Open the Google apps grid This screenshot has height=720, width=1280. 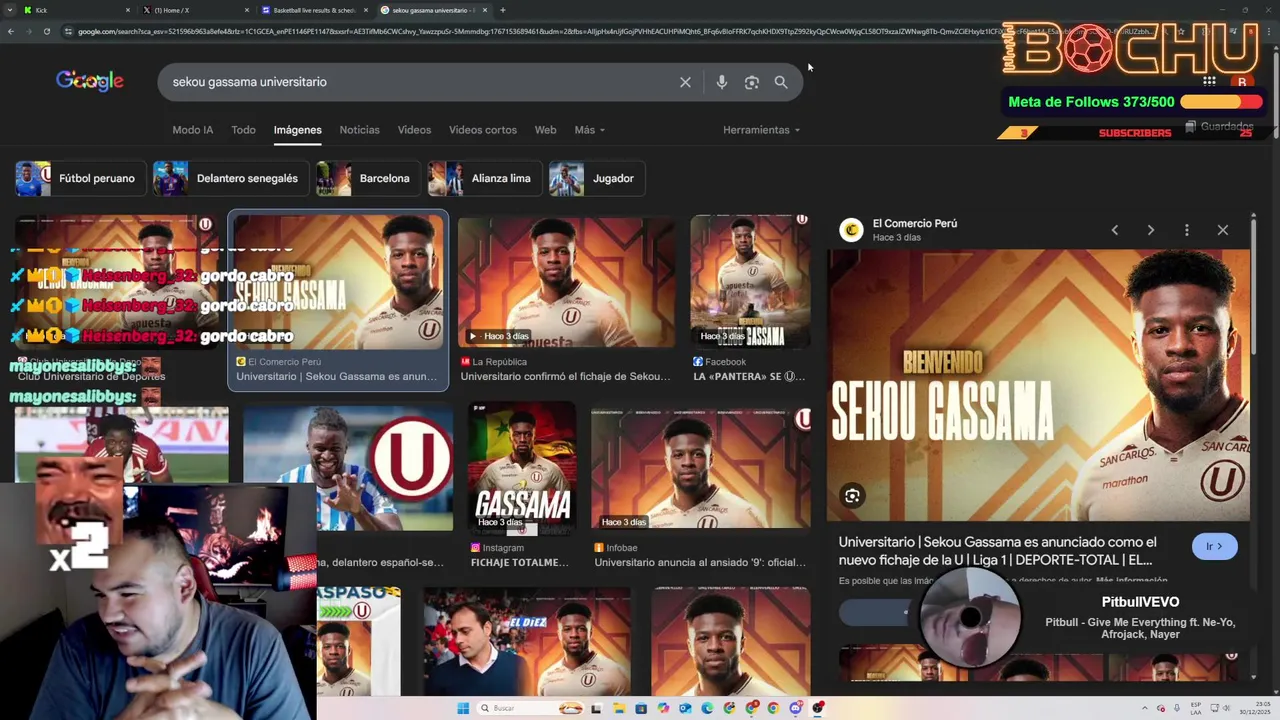(1209, 82)
